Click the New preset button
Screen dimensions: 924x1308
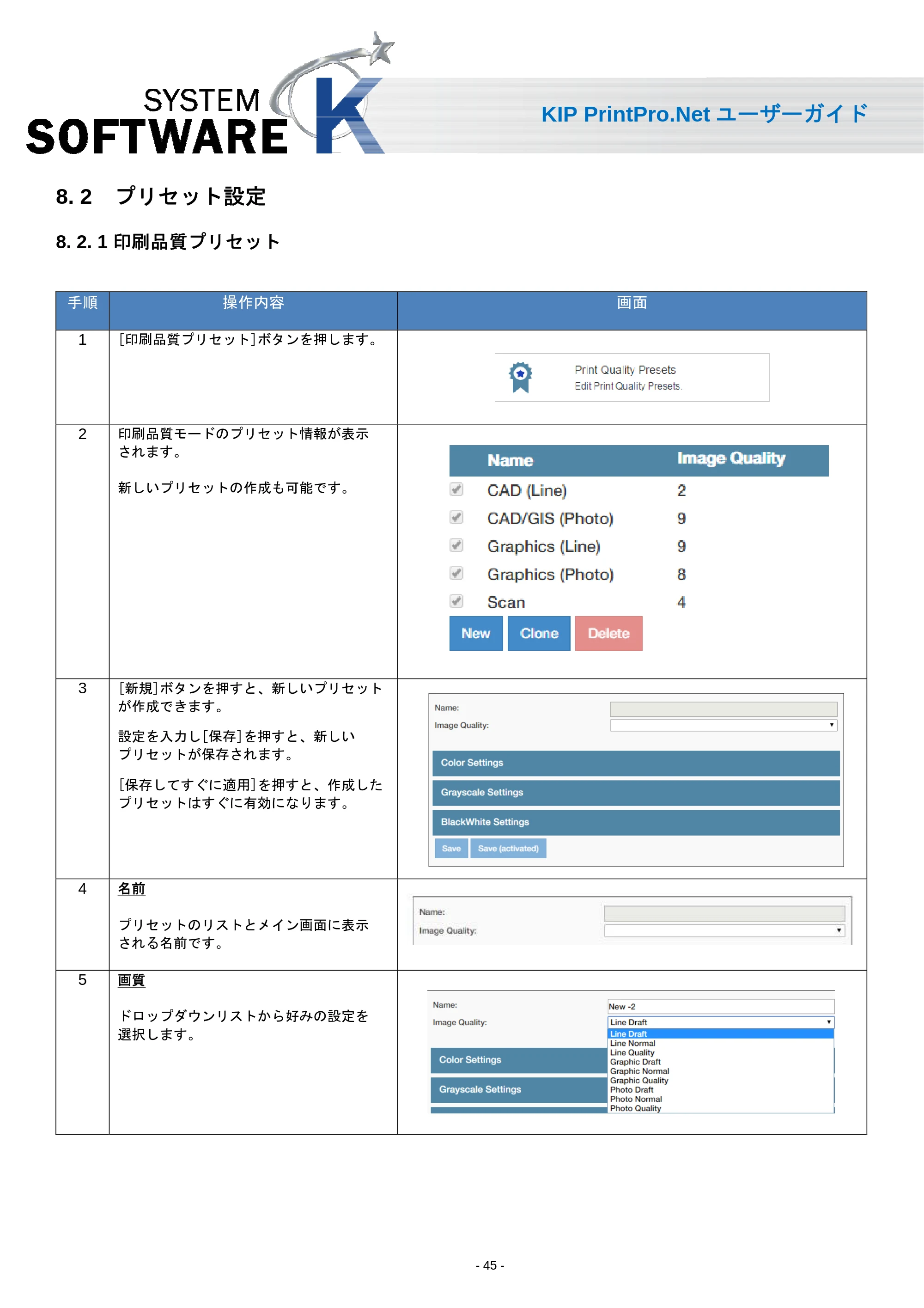pos(476,634)
